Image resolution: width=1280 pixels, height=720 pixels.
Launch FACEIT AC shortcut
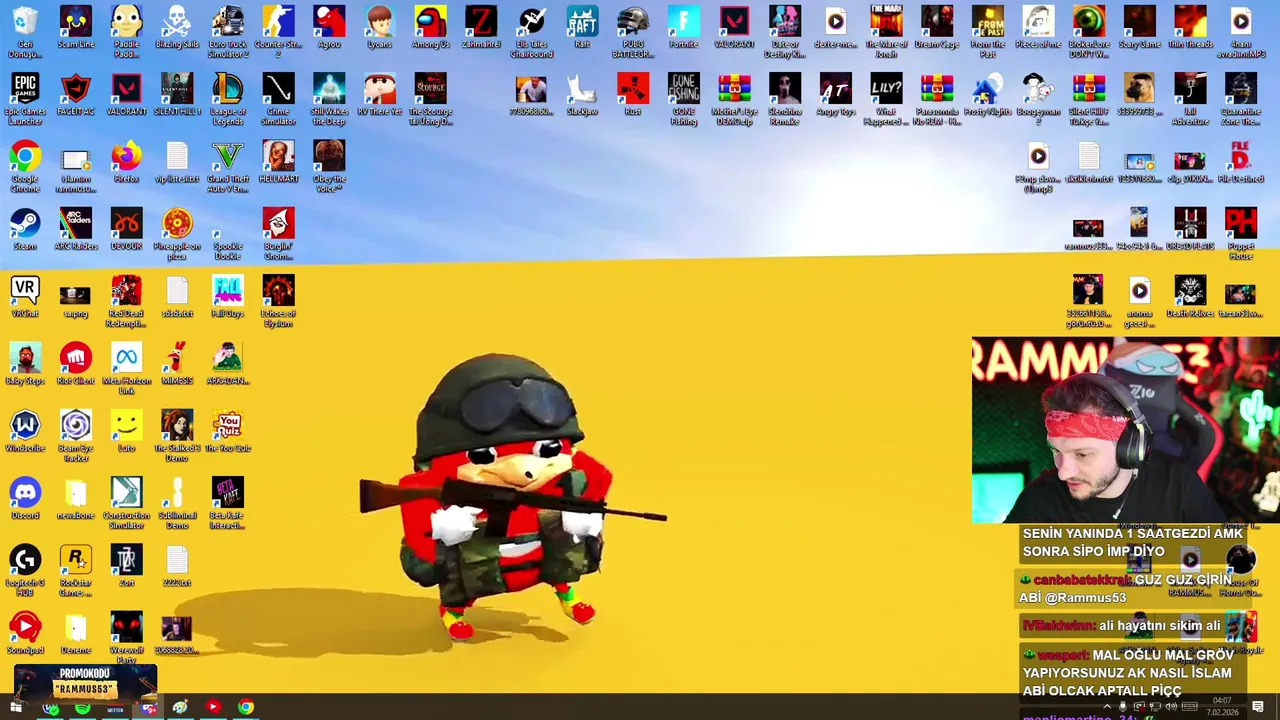pyautogui.click(x=76, y=94)
